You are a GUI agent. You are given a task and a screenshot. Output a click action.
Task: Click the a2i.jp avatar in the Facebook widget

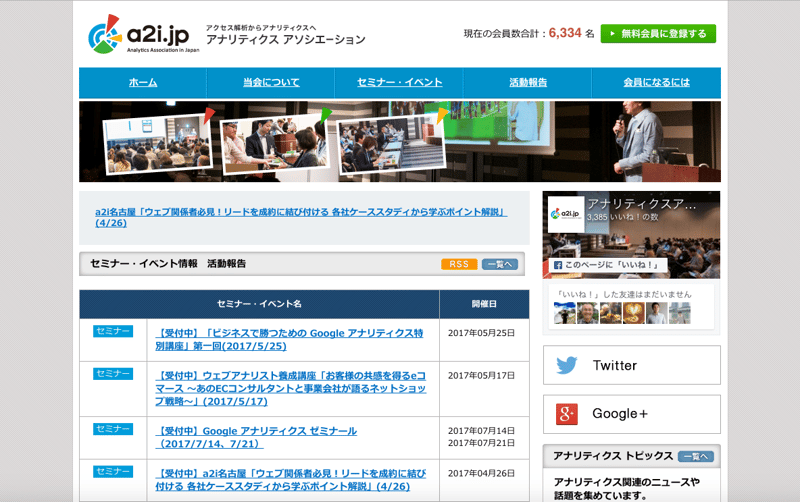click(566, 214)
